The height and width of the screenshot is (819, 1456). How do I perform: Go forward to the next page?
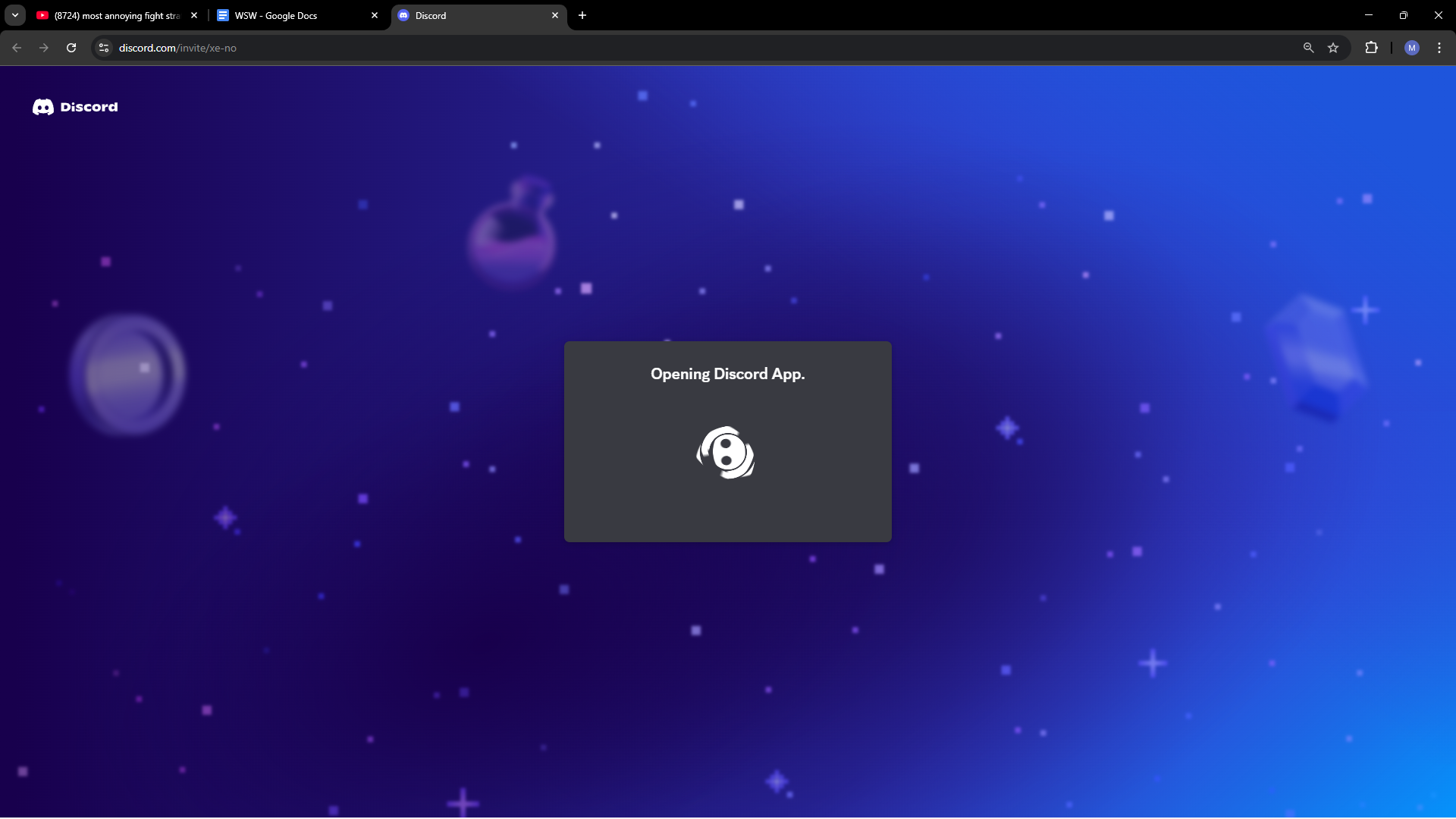point(44,48)
